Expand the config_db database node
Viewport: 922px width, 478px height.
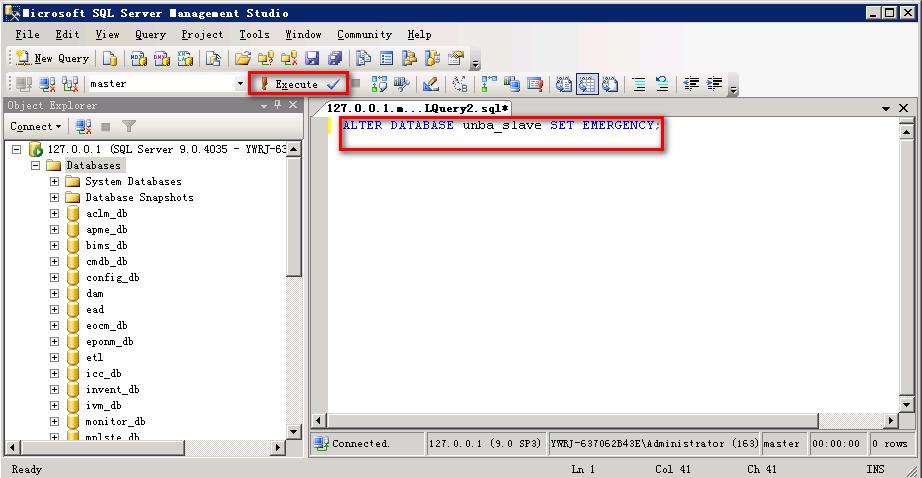(54, 278)
